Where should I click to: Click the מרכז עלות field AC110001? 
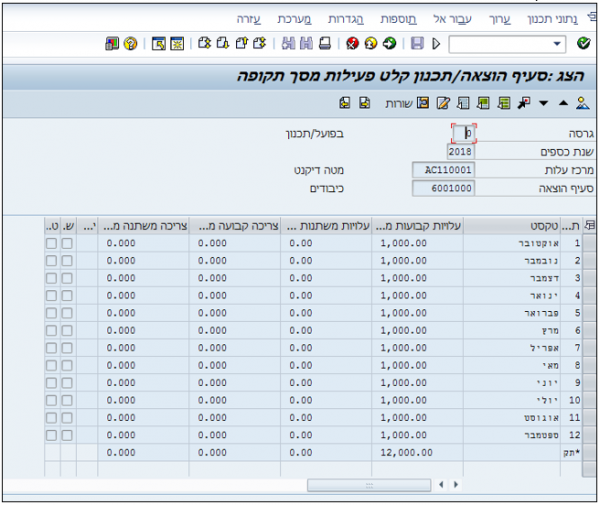pos(443,170)
